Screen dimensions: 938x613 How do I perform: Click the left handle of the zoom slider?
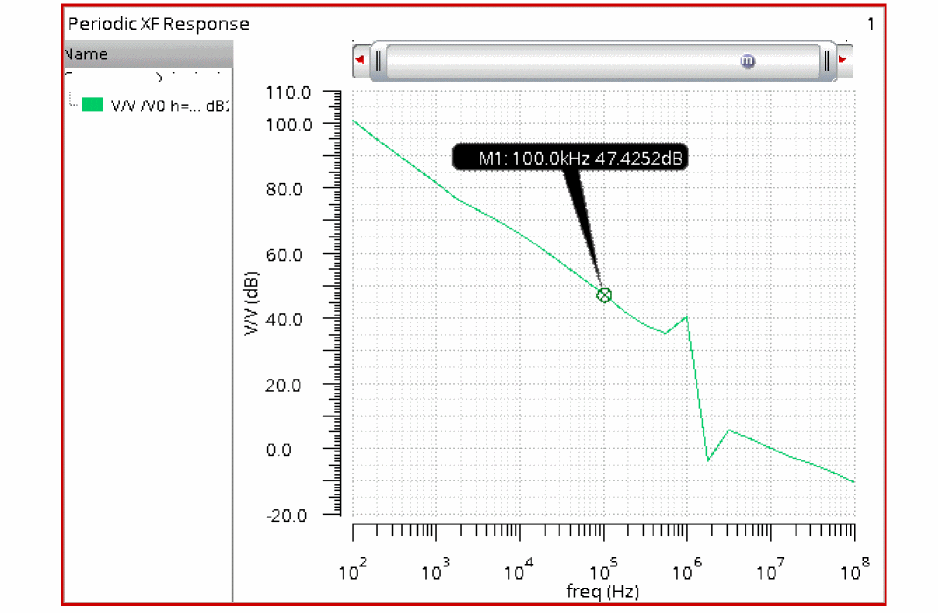click(378, 61)
